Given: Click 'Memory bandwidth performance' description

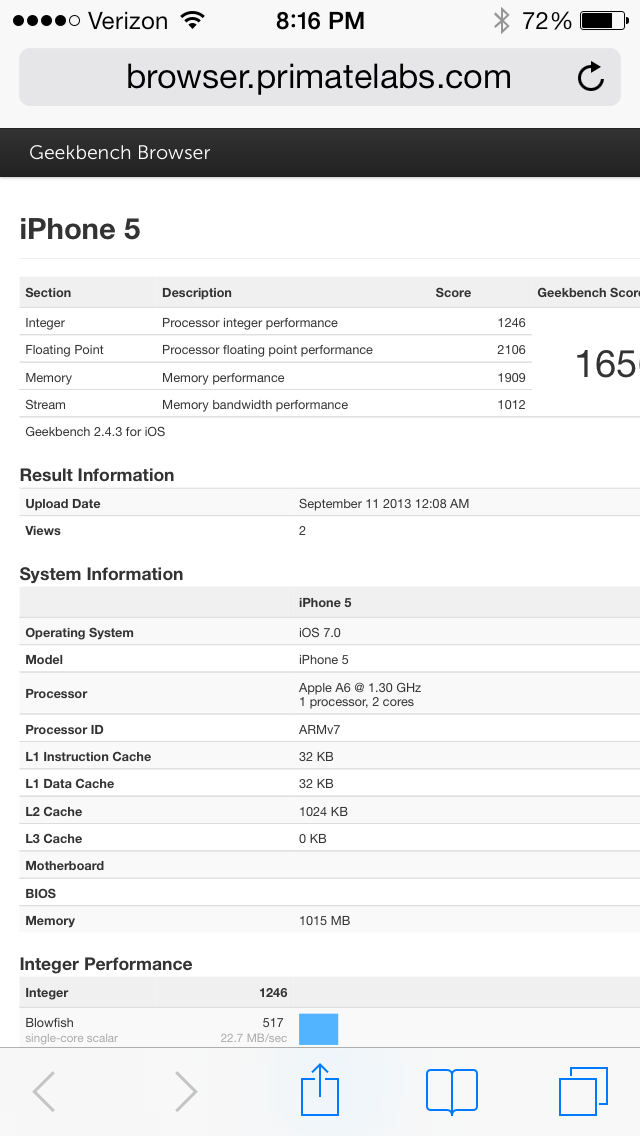Looking at the screenshot, I should (255, 404).
